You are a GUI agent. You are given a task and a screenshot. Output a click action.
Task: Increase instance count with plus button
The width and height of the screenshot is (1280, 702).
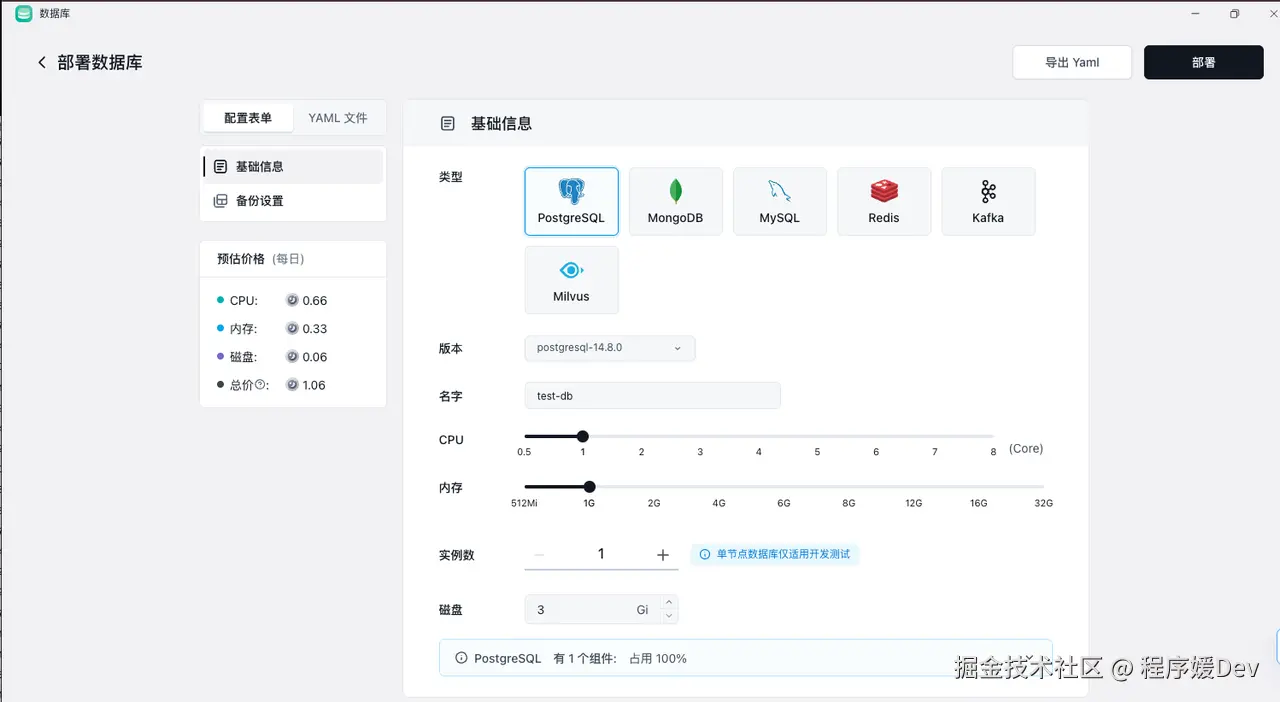point(663,554)
